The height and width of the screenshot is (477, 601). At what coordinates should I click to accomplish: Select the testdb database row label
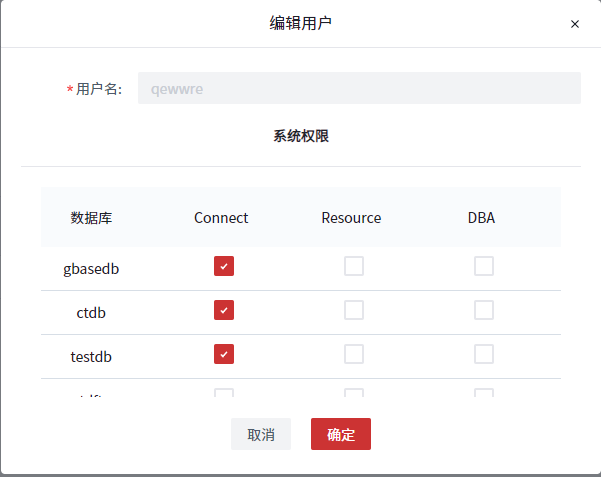point(91,356)
